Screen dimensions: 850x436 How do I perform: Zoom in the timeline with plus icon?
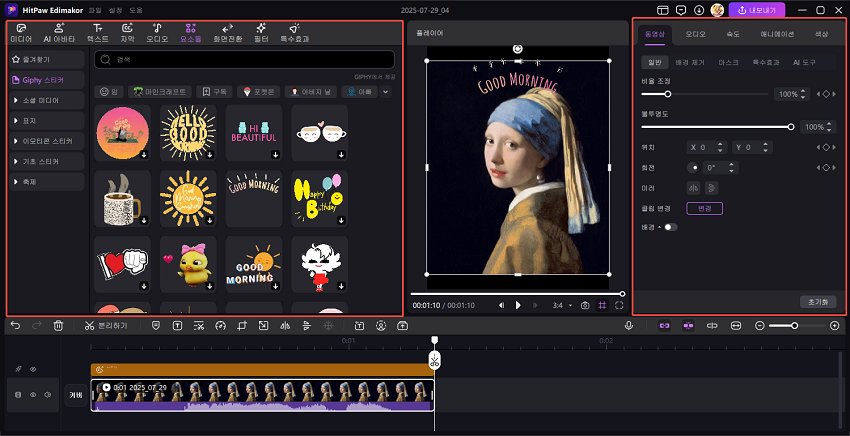tap(835, 325)
